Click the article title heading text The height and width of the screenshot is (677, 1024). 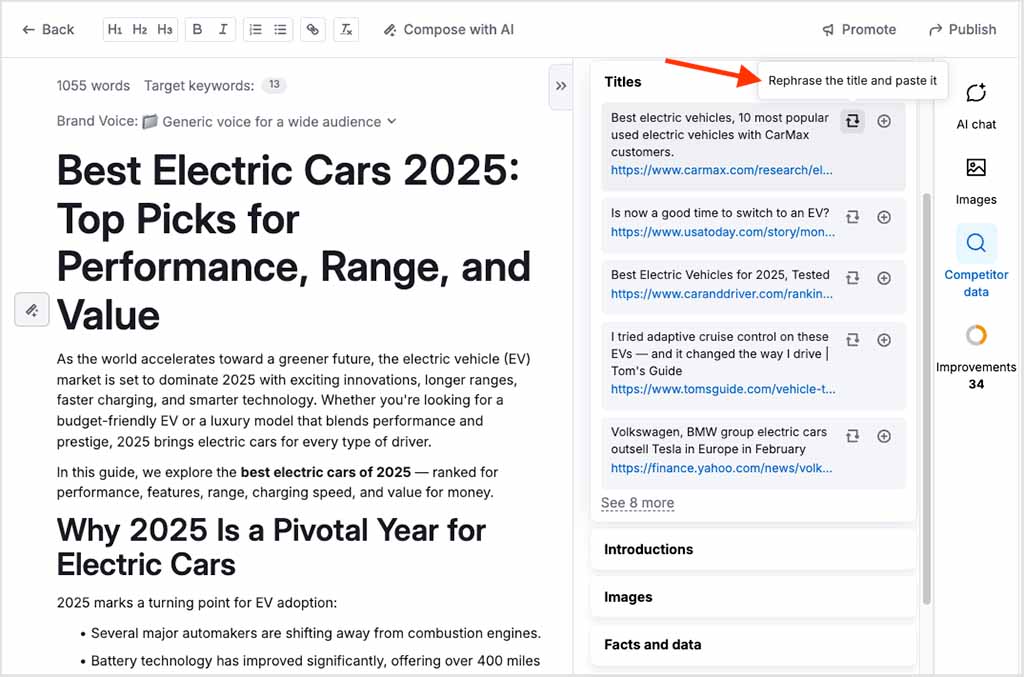pyautogui.click(x=294, y=243)
